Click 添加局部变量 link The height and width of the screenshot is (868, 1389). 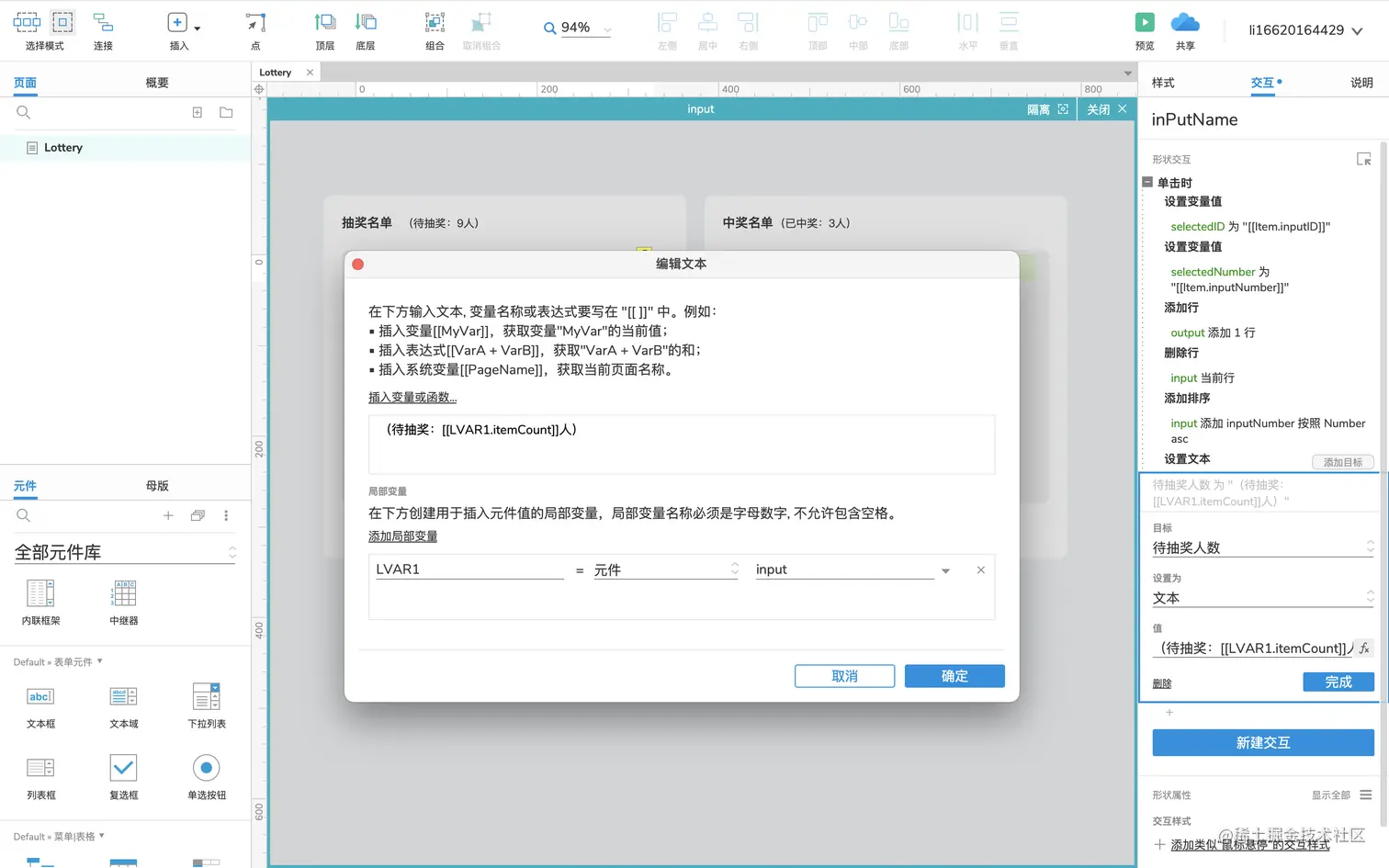pos(402,536)
